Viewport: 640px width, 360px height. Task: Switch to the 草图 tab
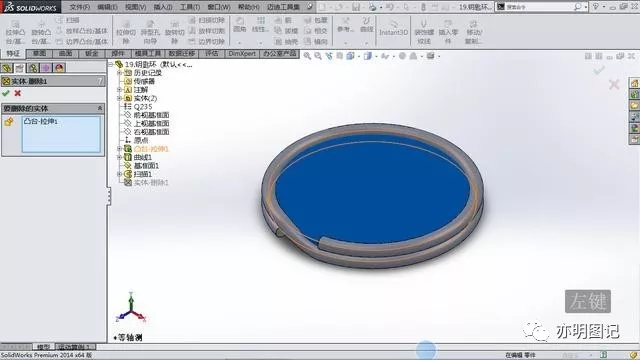(39, 53)
